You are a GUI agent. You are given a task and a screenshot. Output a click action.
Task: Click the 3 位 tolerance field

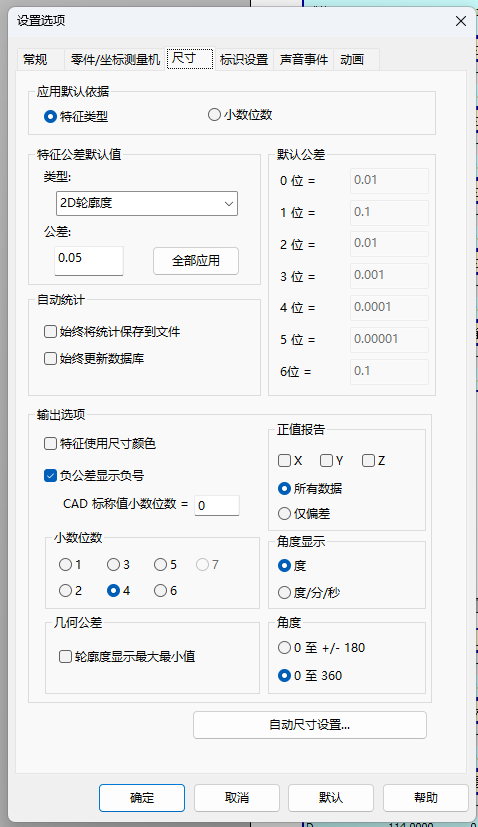pos(389,276)
